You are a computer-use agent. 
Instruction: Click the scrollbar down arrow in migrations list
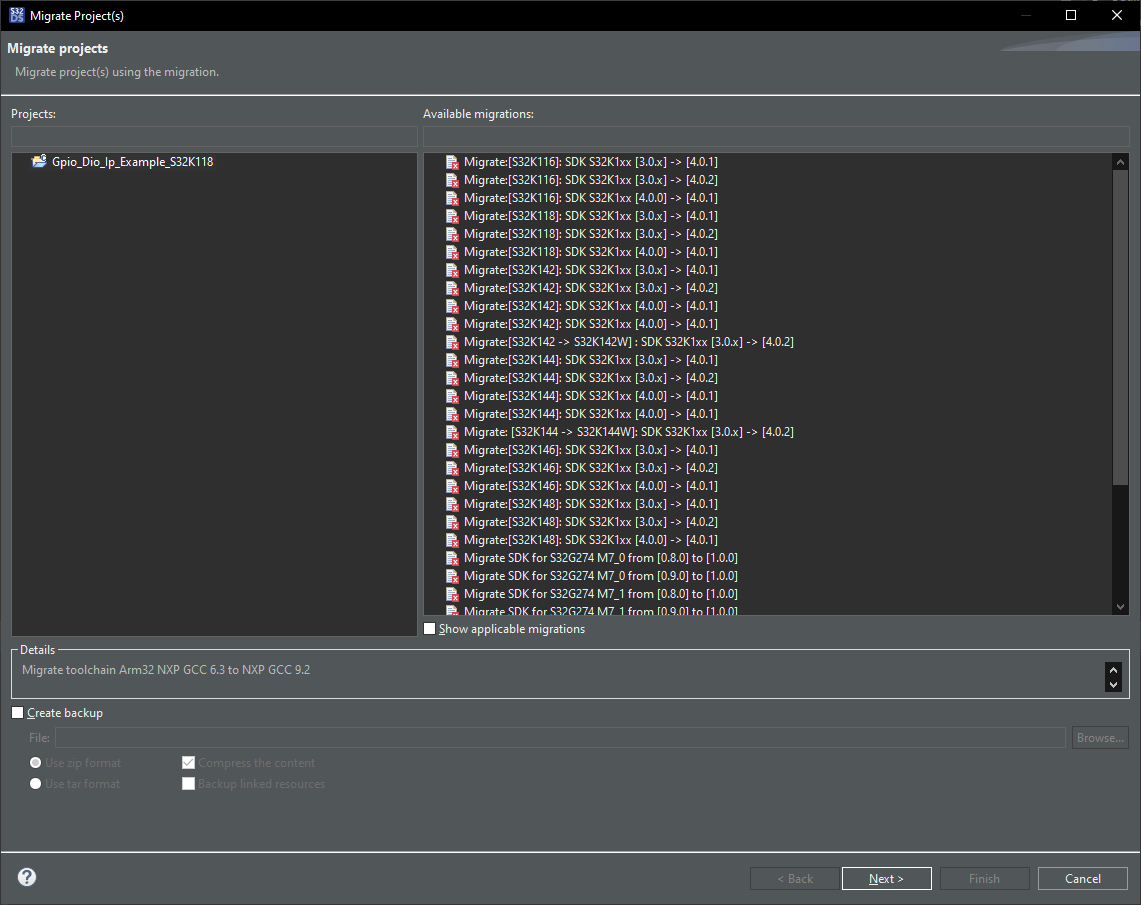point(1120,606)
